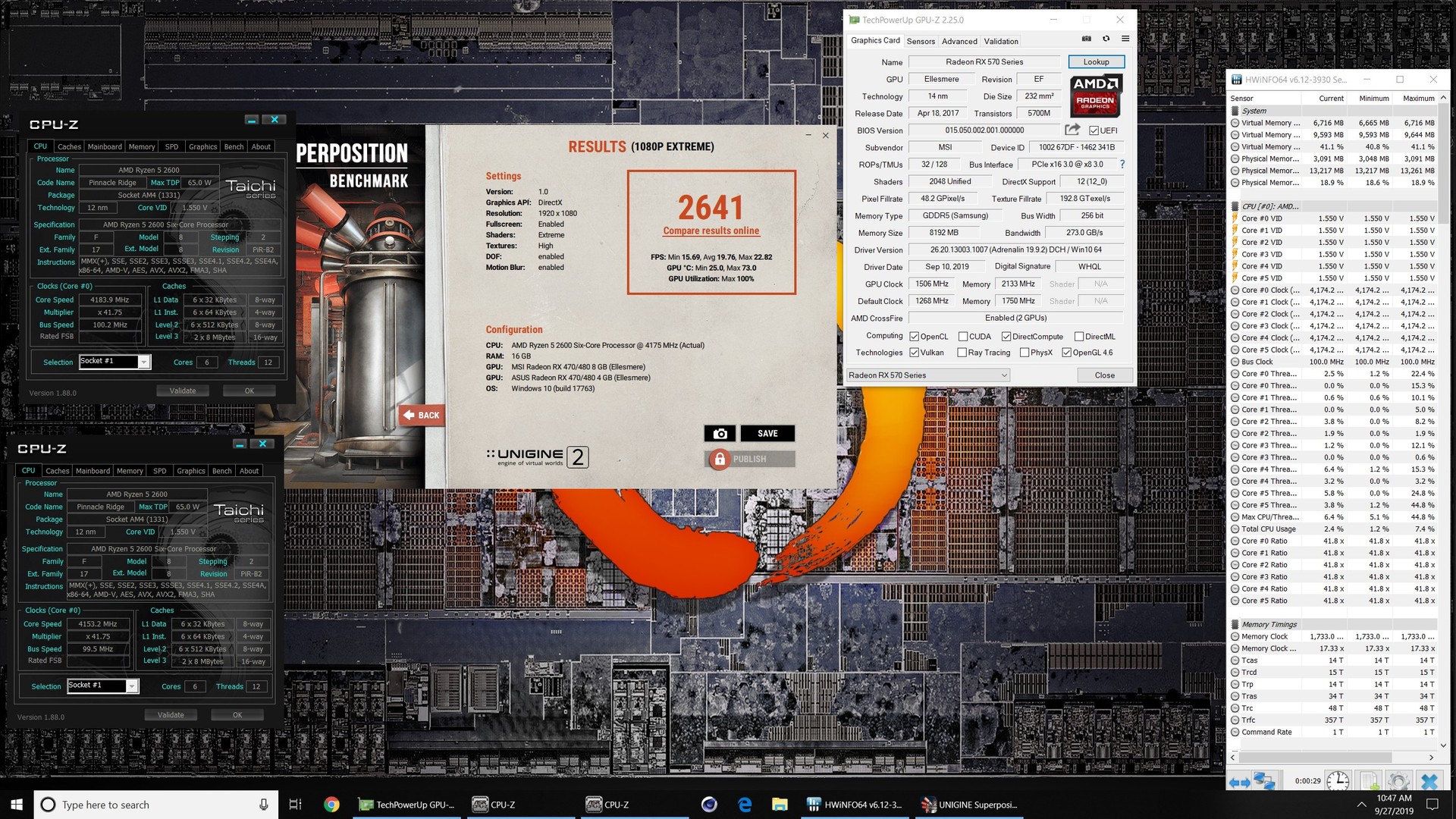
Task: Open the Radeon RX 570 Series GPU dropdown
Action: [x=928, y=375]
